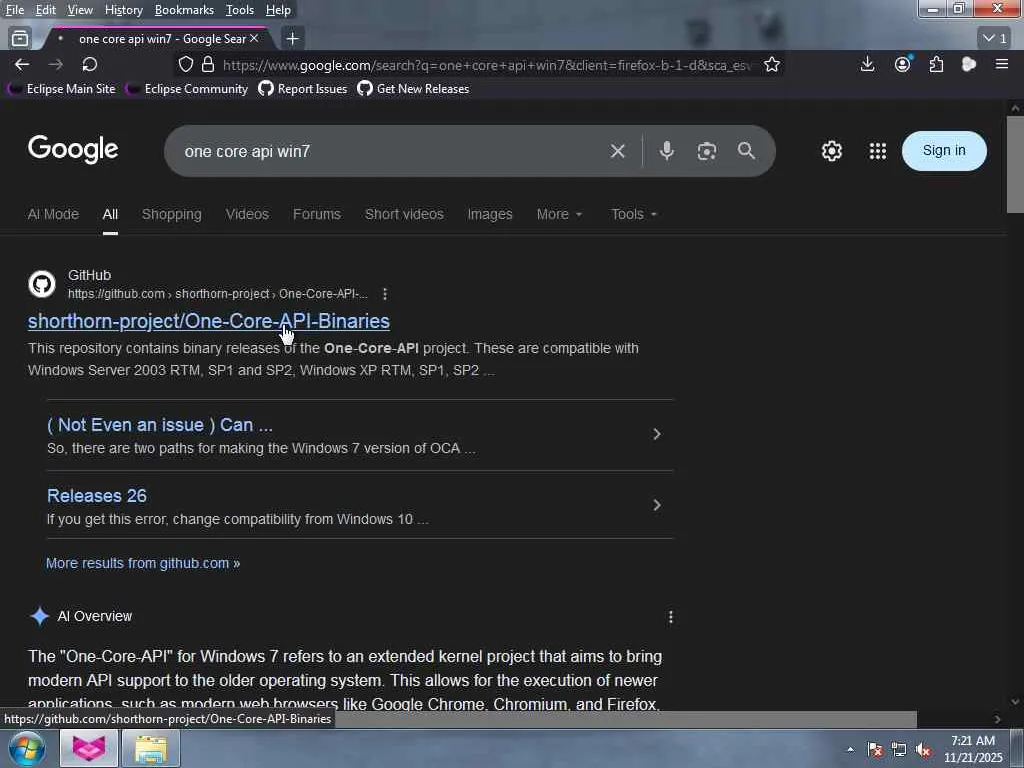This screenshot has height=768, width=1024.
Task: Open the "( Not Even an issue ) Can ..." link
Action: [160, 425]
